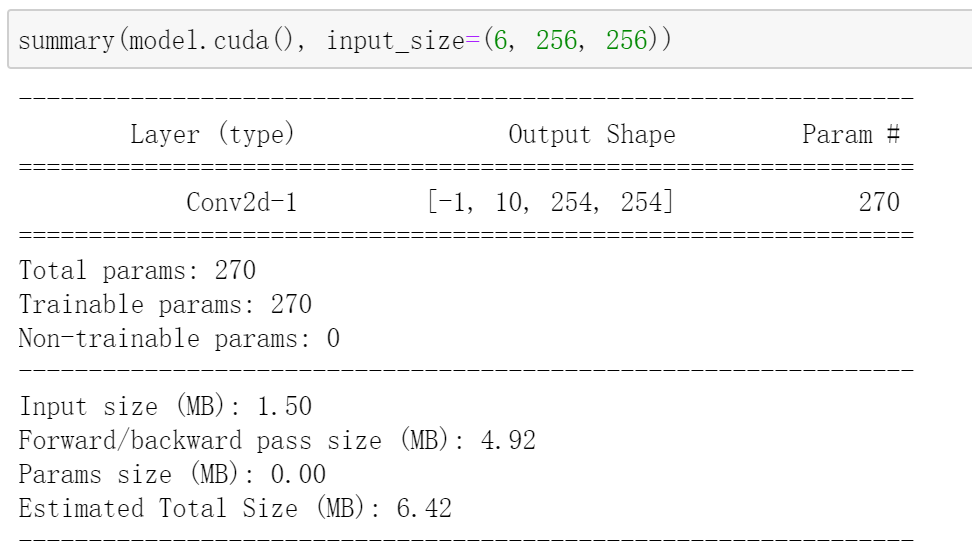972x550 pixels.
Task: Click double-line separator below Conv2d-1 row
Action: tap(466, 236)
